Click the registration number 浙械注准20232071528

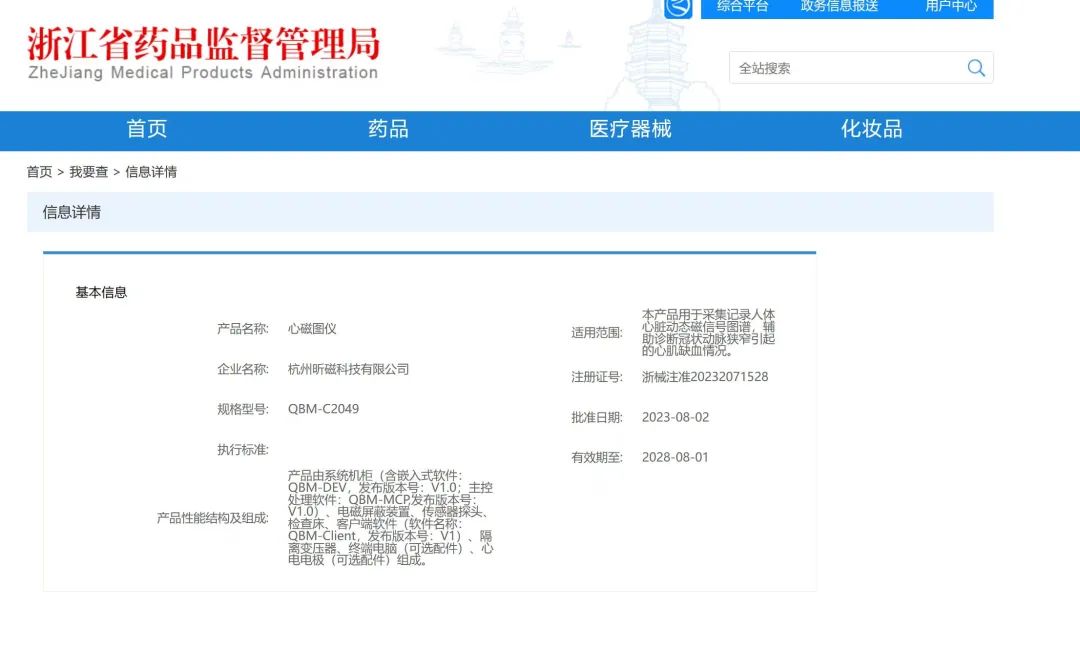point(705,377)
